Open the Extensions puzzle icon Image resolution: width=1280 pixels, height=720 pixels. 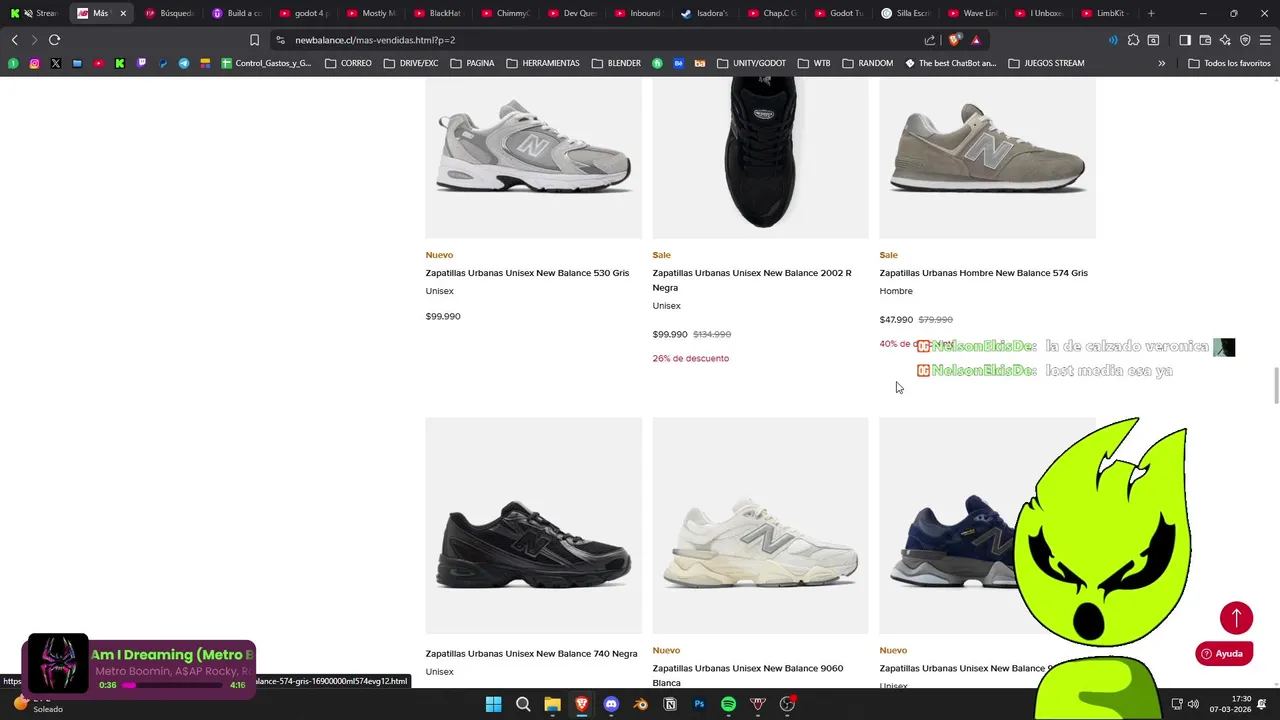click(1133, 40)
